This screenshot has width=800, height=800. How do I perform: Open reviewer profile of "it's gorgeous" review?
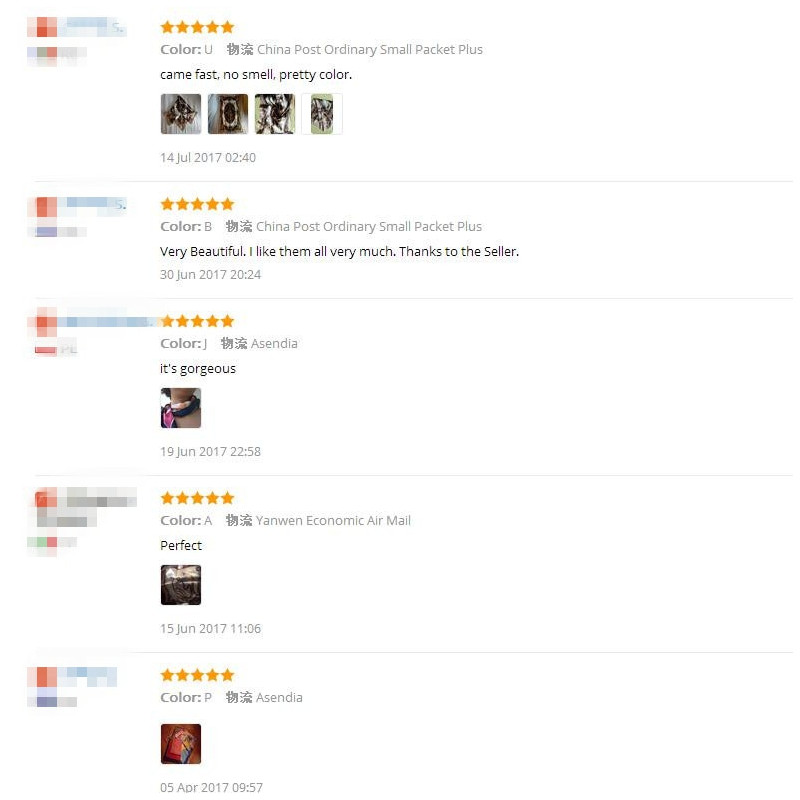coord(91,322)
